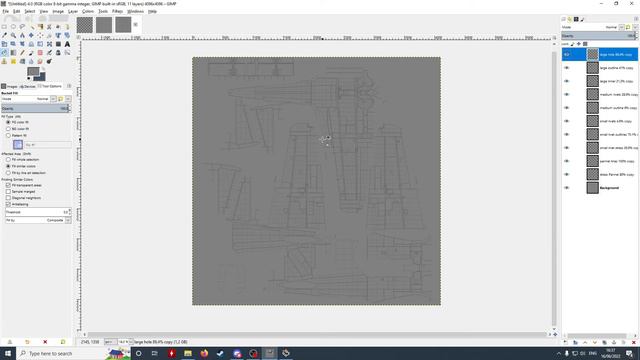Toggle the Antialiasing checkbox

tap(8, 204)
